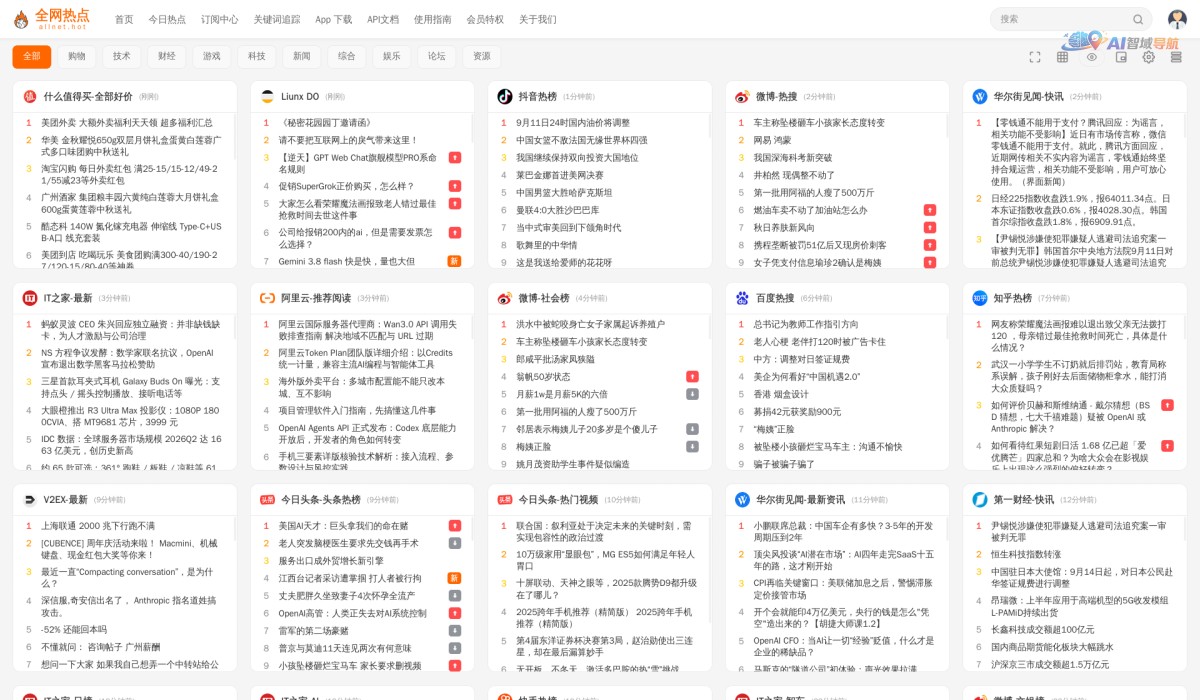The width and height of the screenshot is (1200, 700).
Task: Click the 第一财经-快讯 card icon
Action: 980,499
